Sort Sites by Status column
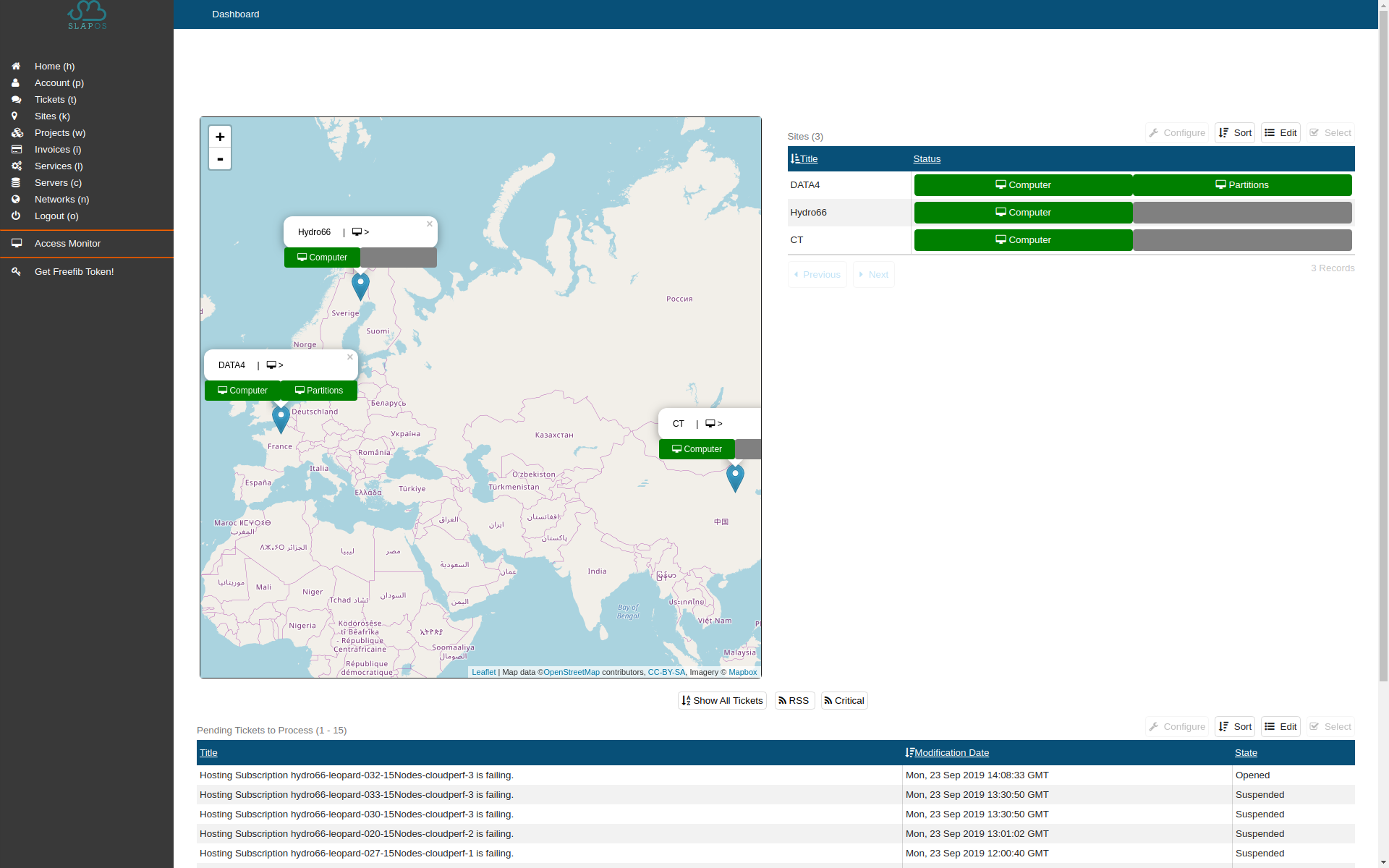Image resolution: width=1389 pixels, height=868 pixels. [x=927, y=158]
